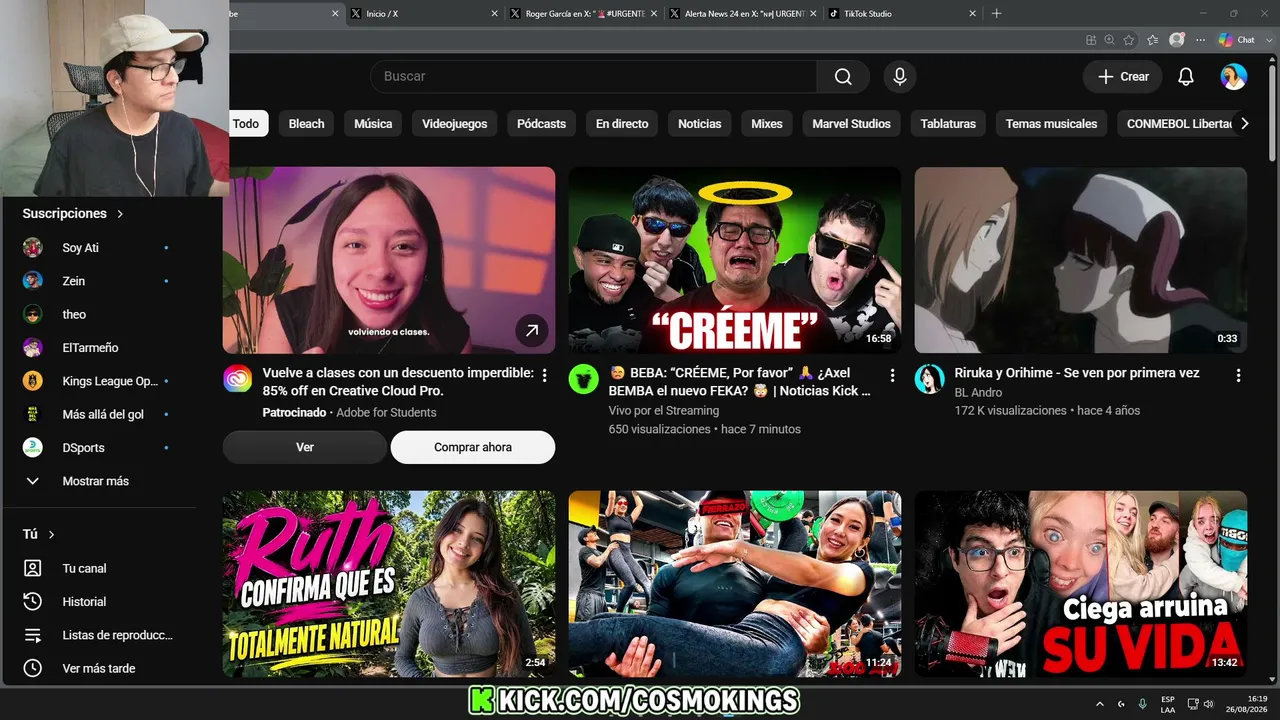The image size is (1280, 720).
Task: Select the Todo filter chip
Action: [x=246, y=124]
